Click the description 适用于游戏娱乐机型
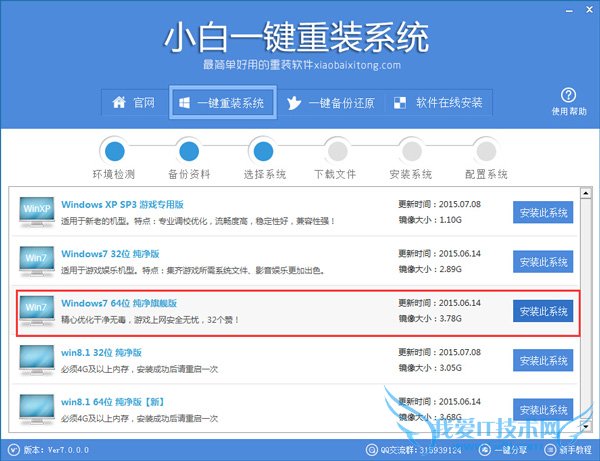 click(193, 270)
